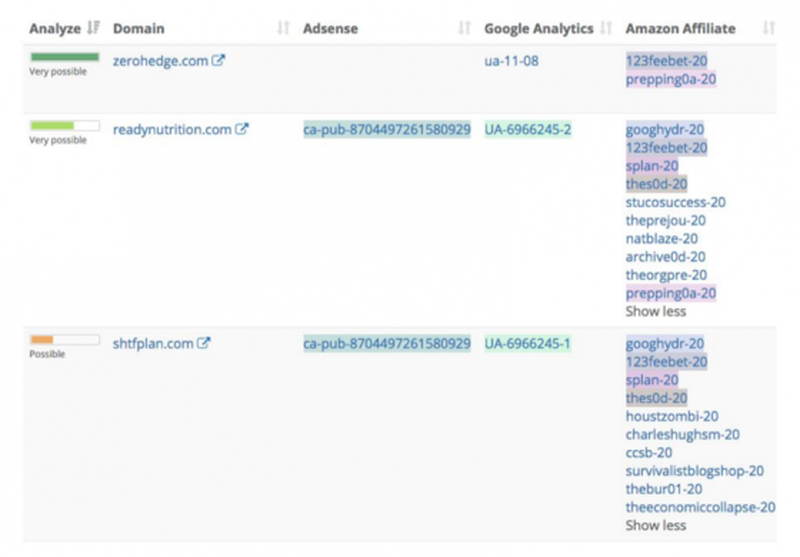This screenshot has width=800, height=557.
Task: Click the Amazon Affiliate column header
Action: [x=681, y=29]
